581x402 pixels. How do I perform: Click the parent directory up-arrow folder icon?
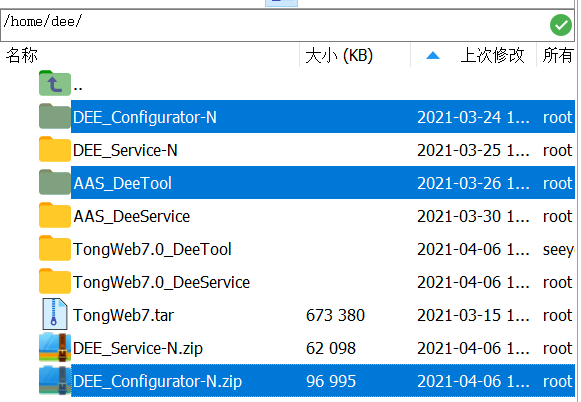tap(54, 83)
